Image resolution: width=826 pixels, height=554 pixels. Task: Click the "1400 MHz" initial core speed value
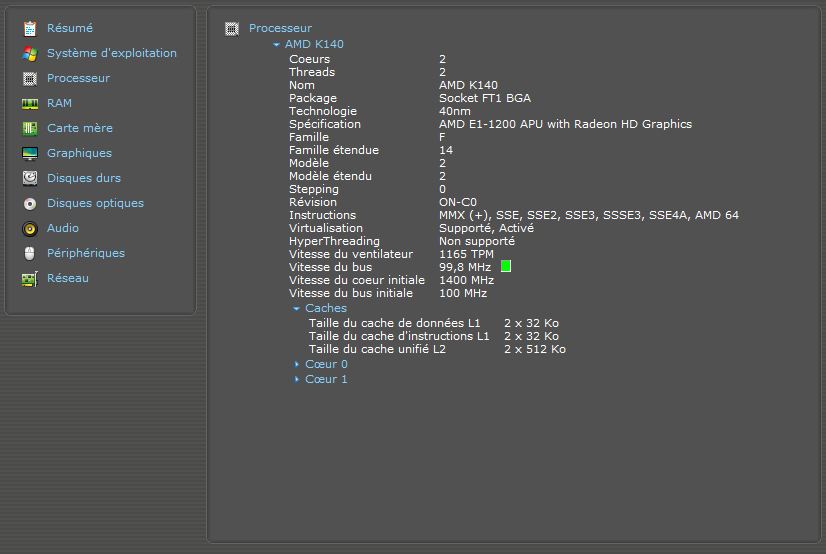pyautogui.click(x=466, y=280)
